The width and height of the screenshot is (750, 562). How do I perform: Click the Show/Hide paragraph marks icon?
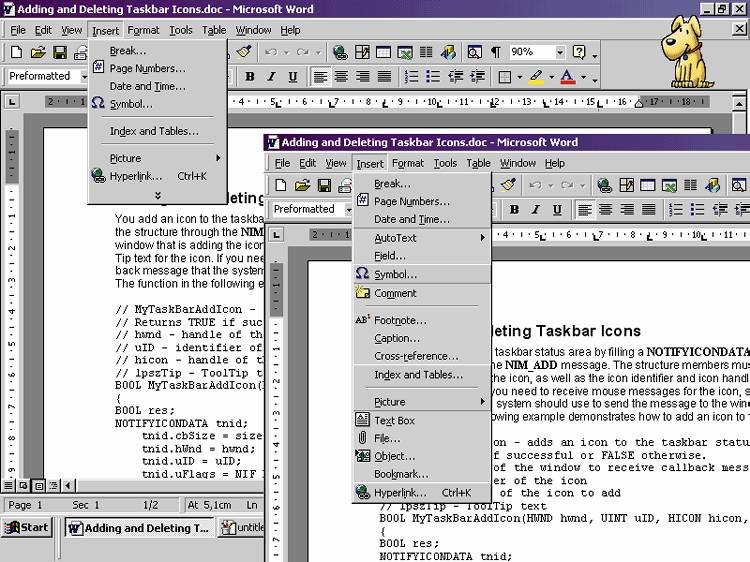click(496, 52)
